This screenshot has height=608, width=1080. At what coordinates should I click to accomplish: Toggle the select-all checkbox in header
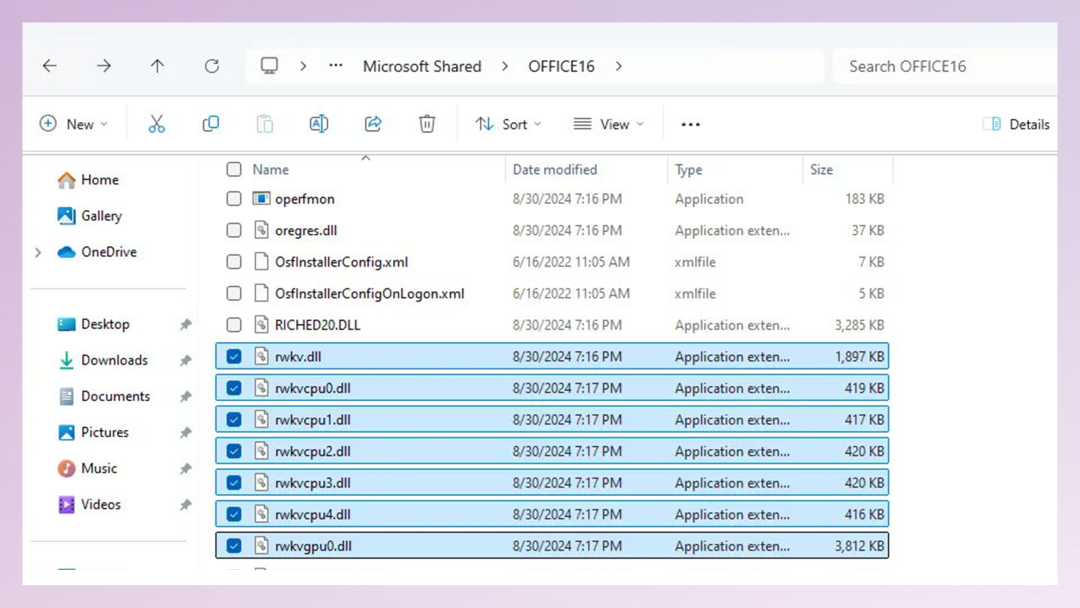[x=234, y=169]
